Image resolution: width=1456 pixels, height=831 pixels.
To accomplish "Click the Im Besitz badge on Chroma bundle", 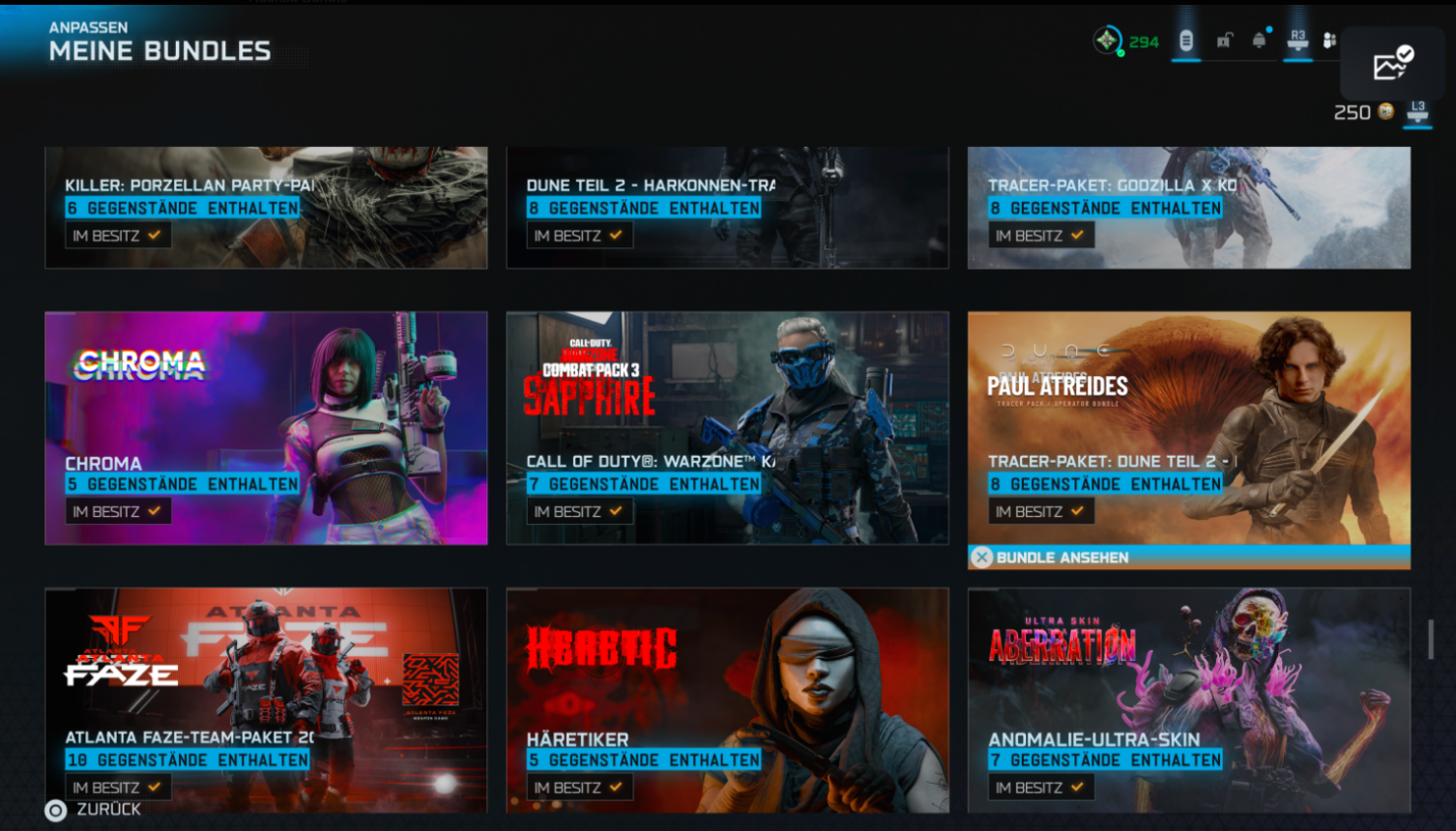I will [x=118, y=511].
